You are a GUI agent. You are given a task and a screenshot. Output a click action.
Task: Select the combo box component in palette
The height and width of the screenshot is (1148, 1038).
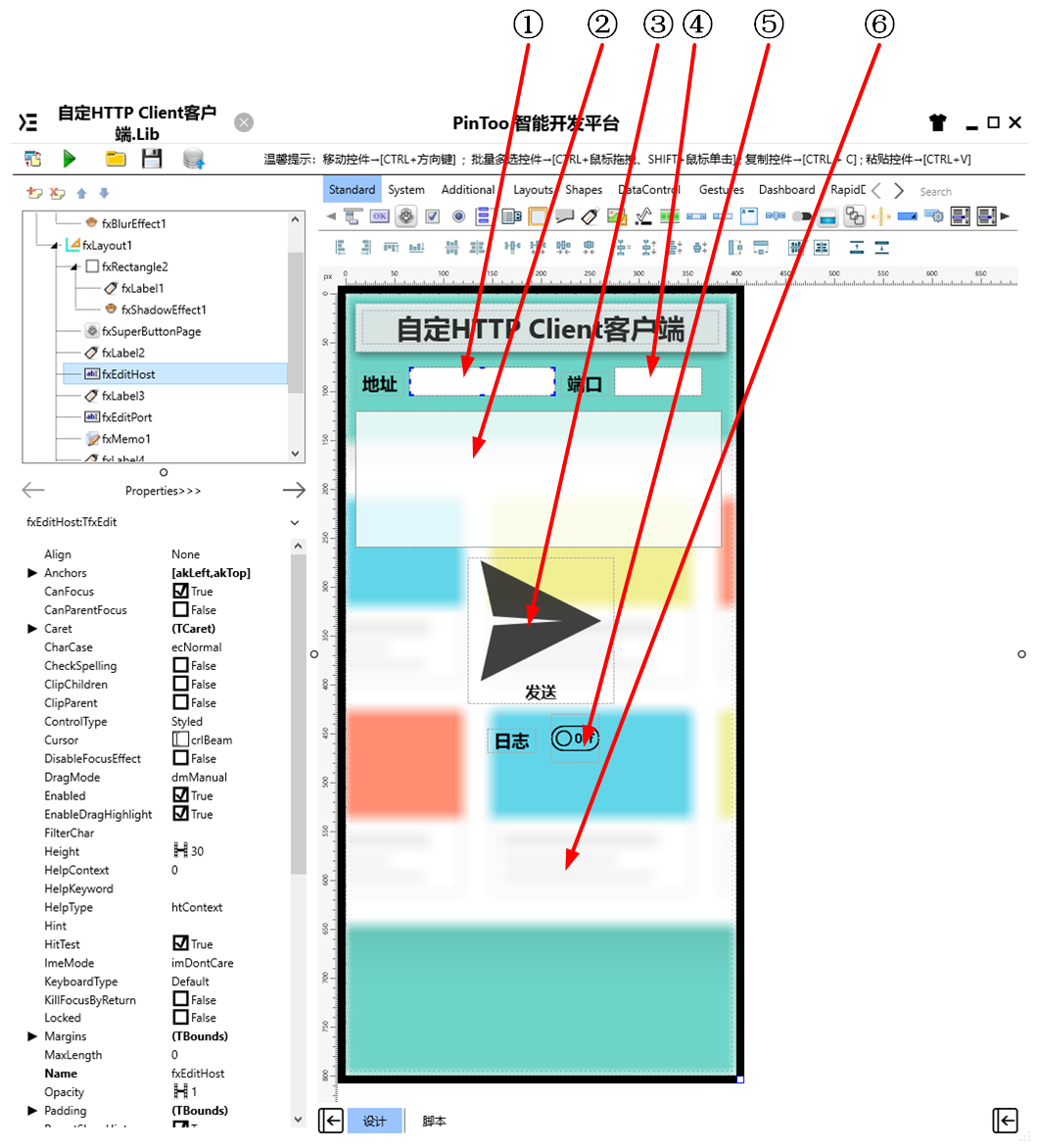511,215
